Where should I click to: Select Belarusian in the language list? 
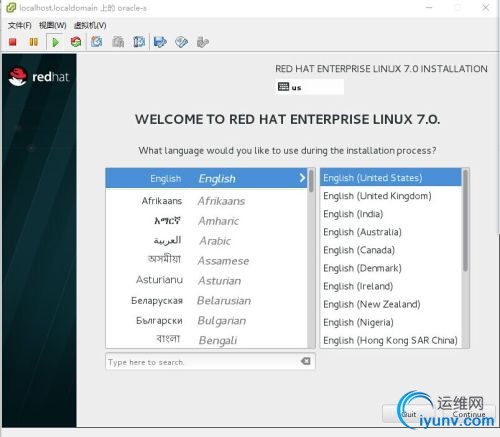[x=207, y=301]
